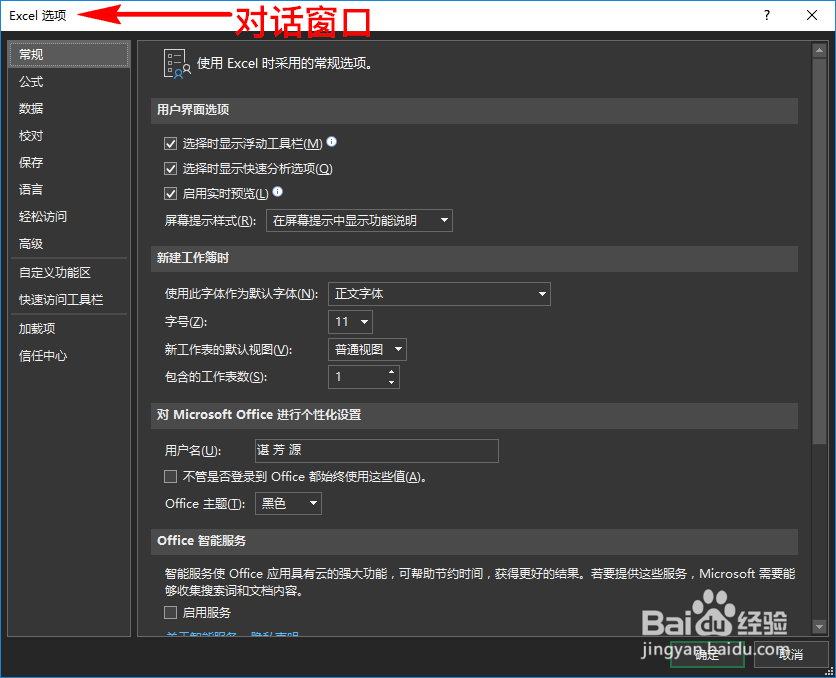Open the 信任中心 category
This screenshot has height=678, width=836.
click(x=69, y=356)
